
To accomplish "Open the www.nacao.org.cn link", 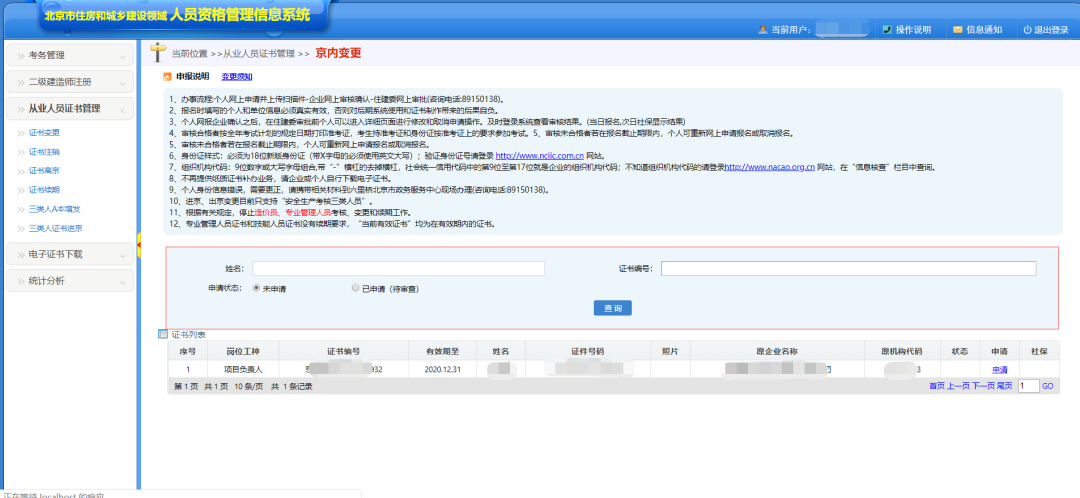I will 770,167.
